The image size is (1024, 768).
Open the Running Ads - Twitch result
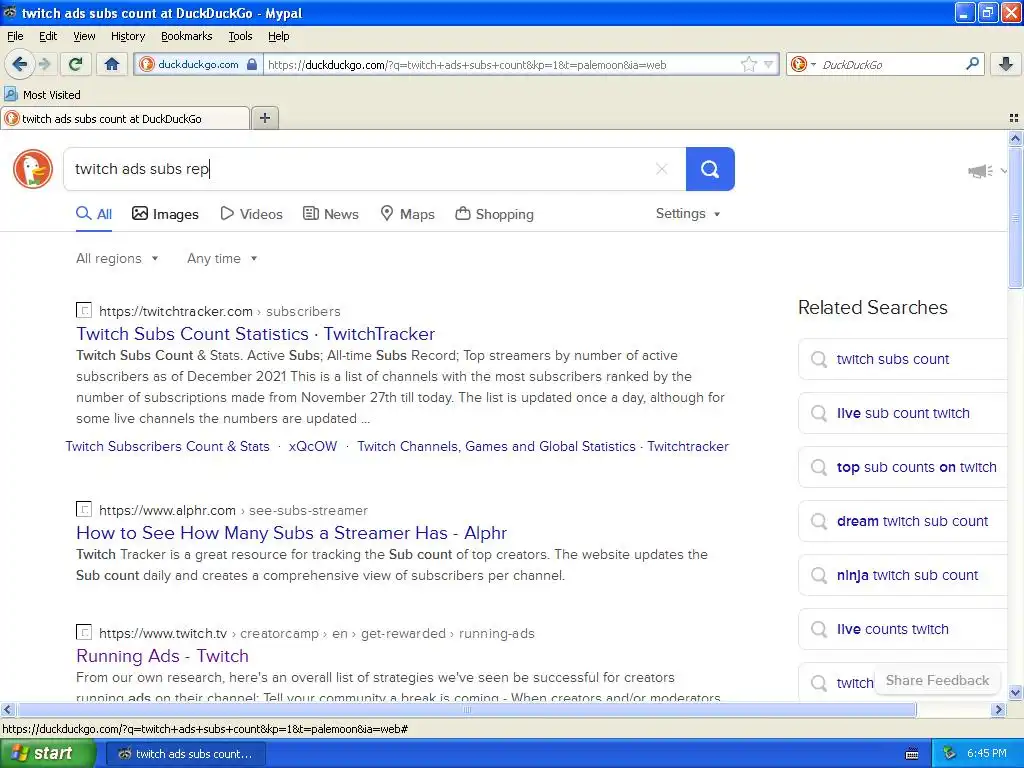tap(162, 656)
